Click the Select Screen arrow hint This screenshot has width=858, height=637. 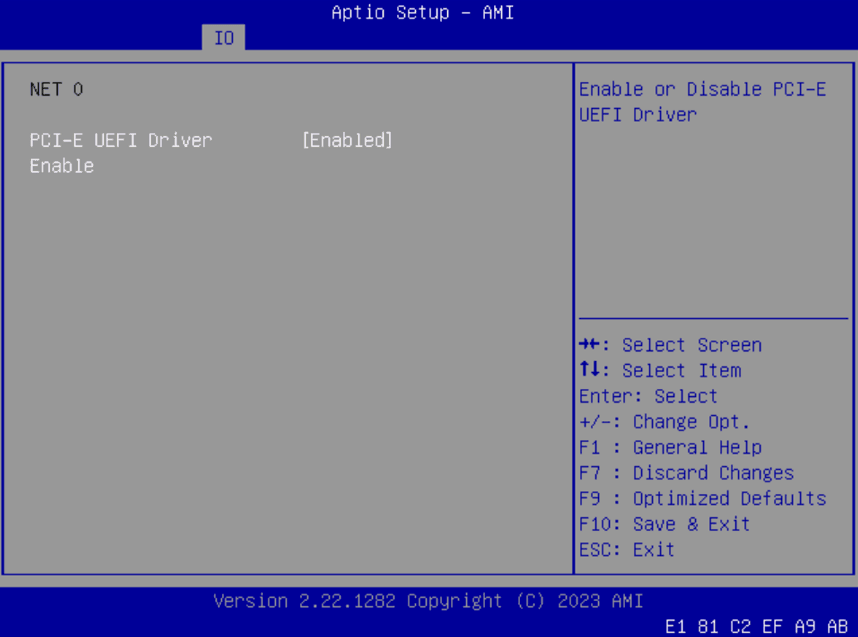(668, 344)
